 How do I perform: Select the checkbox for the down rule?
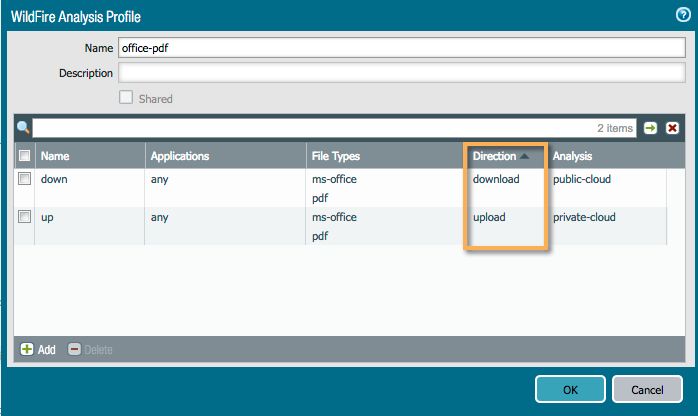[x=25, y=180]
